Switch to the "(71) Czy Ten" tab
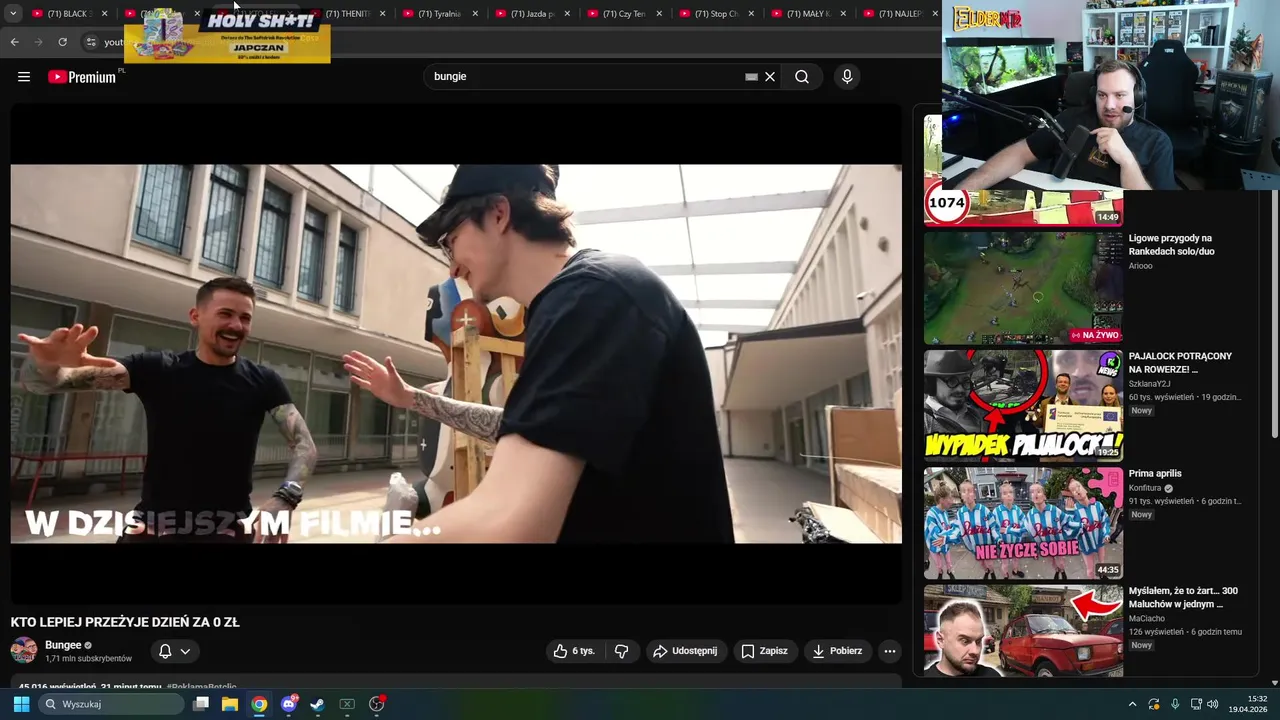The image size is (1280, 720). (622, 14)
